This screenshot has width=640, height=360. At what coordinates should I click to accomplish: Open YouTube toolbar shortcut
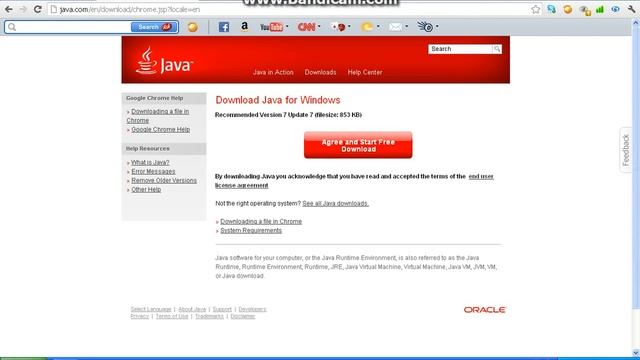(271, 27)
